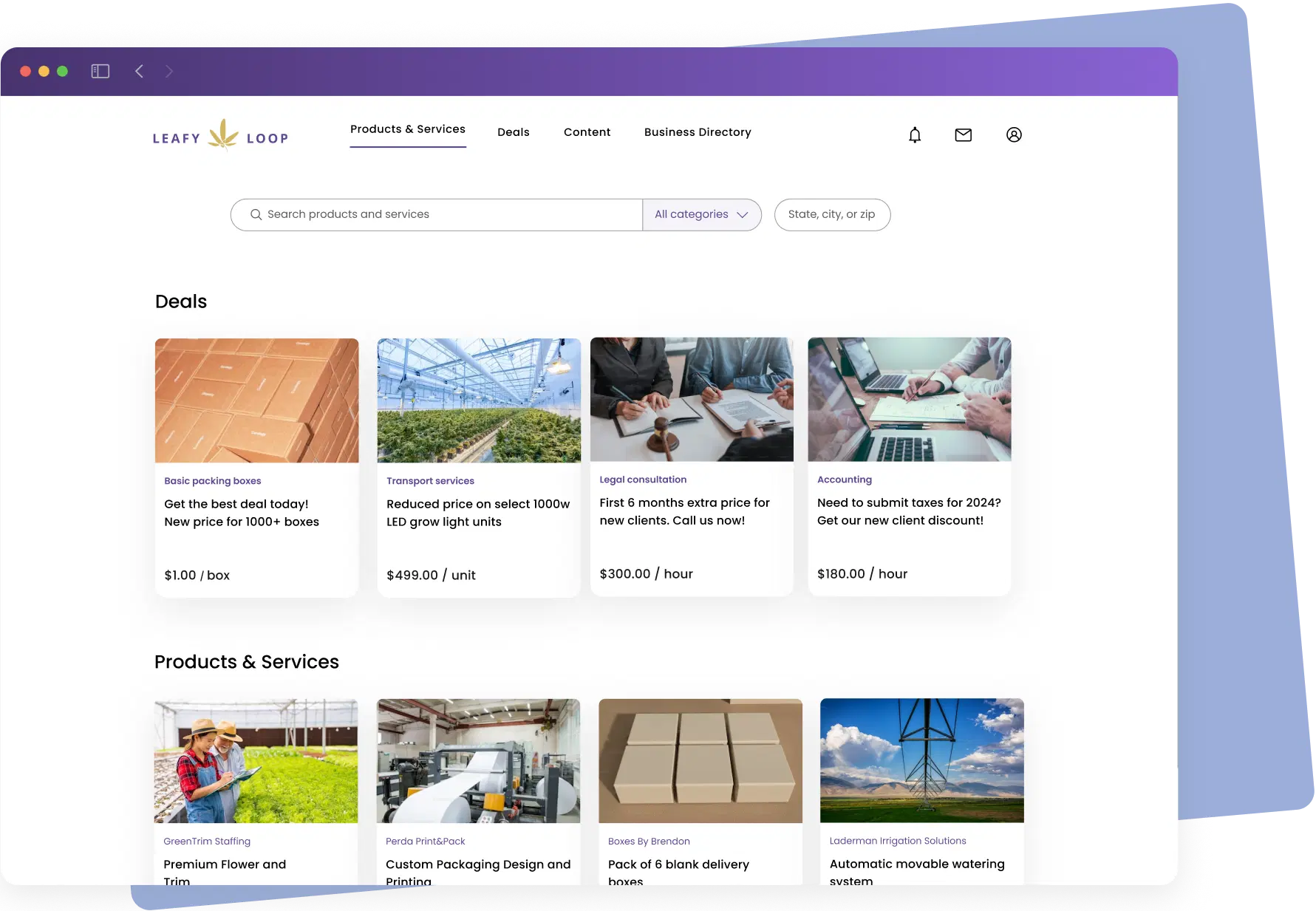
Task: Open the notifications bell
Action: coord(914,134)
